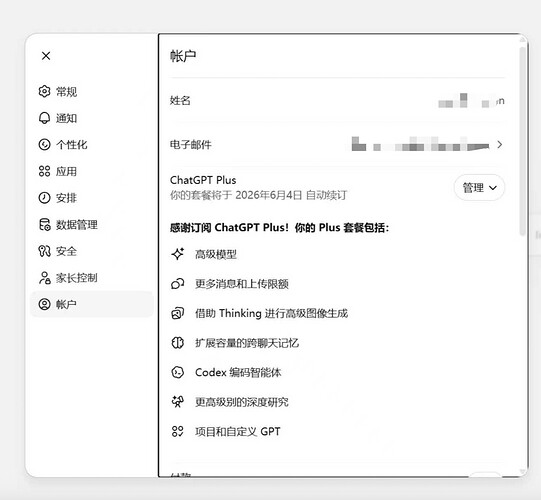
Task: Close the settings dialog with X
Action: click(46, 56)
